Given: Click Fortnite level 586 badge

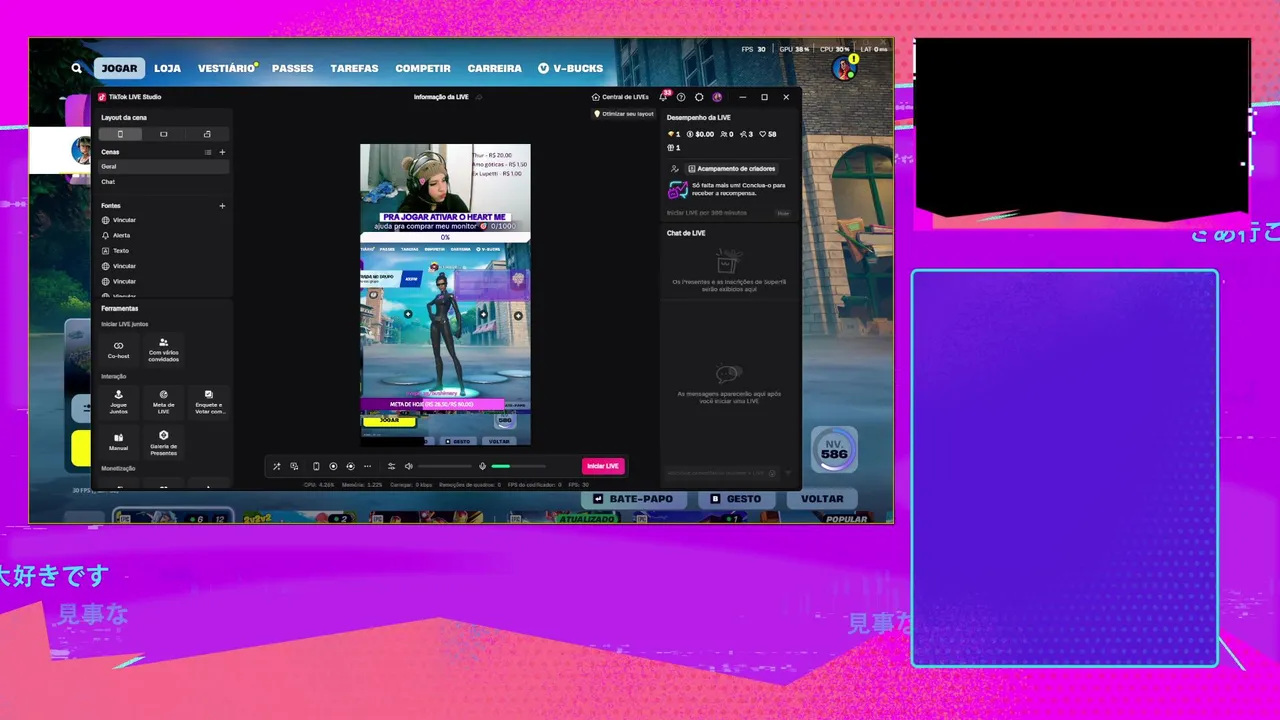Looking at the screenshot, I should [834, 451].
